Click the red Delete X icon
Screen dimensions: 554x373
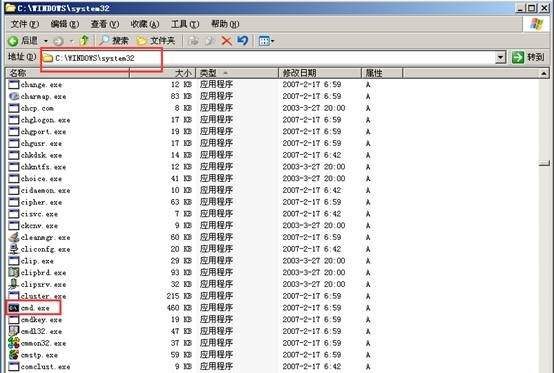(226, 41)
